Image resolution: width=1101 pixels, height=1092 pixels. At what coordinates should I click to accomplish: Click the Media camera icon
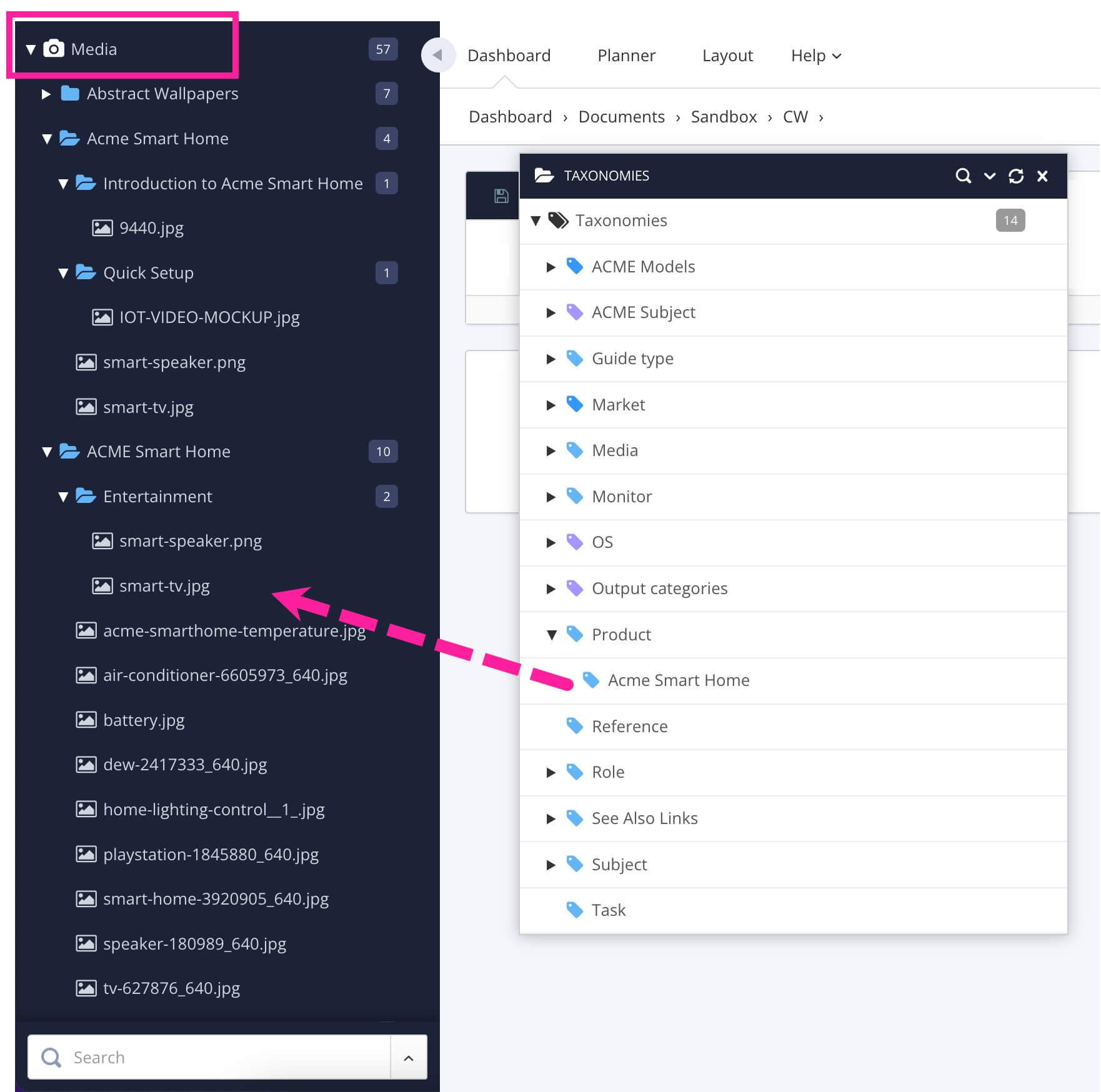tap(54, 49)
